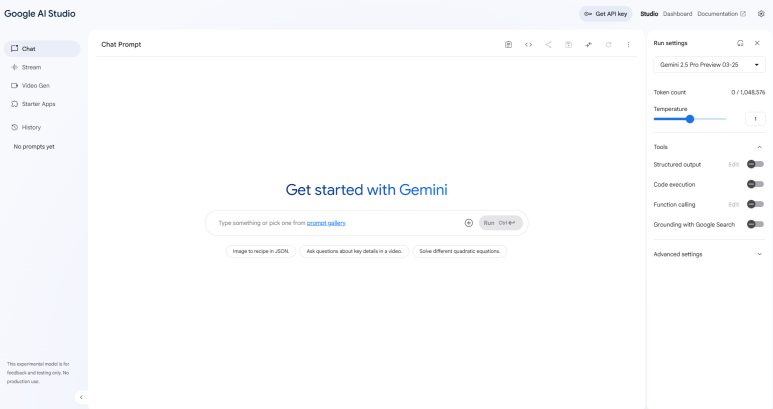Open Video Gen in the sidebar
Screen dimensions: 773x409
(x=42, y=86)
